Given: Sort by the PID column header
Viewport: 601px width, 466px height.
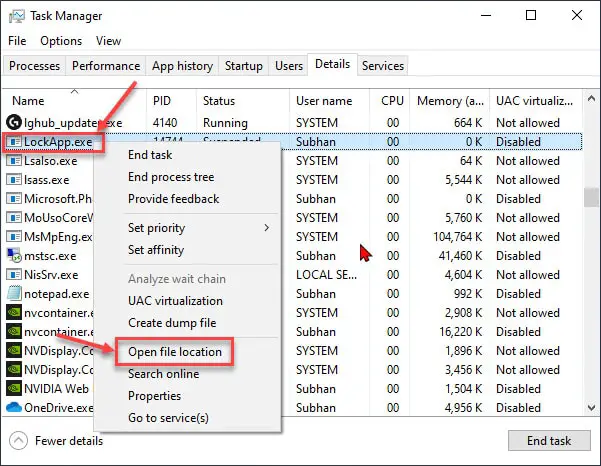Looking at the screenshot, I should coord(171,101).
